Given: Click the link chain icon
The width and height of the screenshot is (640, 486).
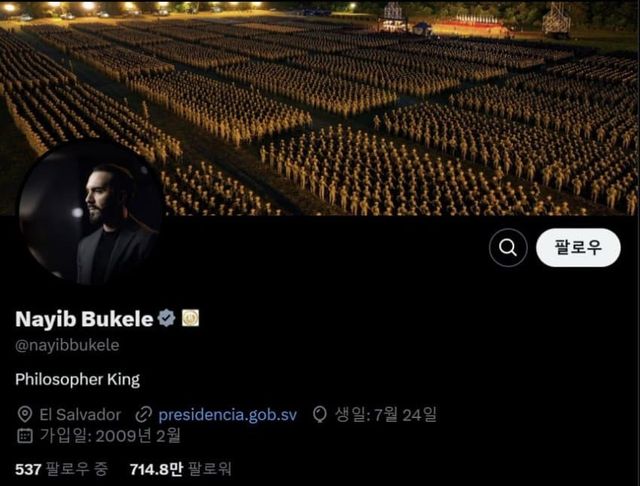Looking at the screenshot, I should (143, 415).
